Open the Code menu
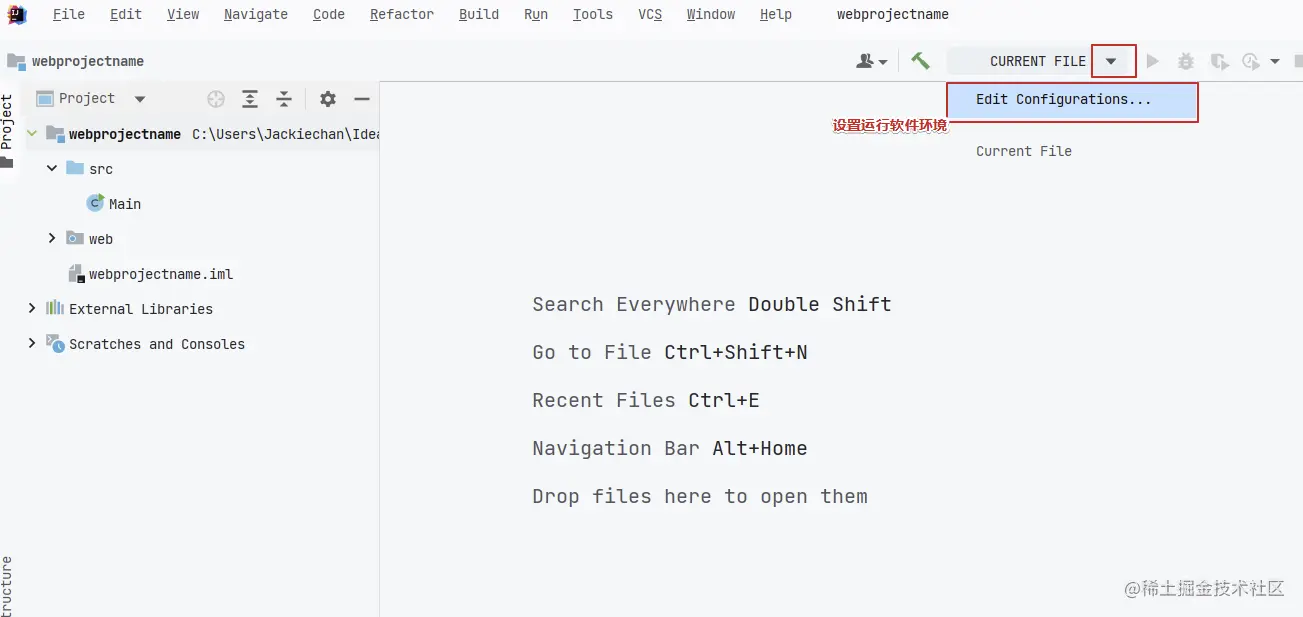The width and height of the screenshot is (1303, 617). click(x=329, y=14)
